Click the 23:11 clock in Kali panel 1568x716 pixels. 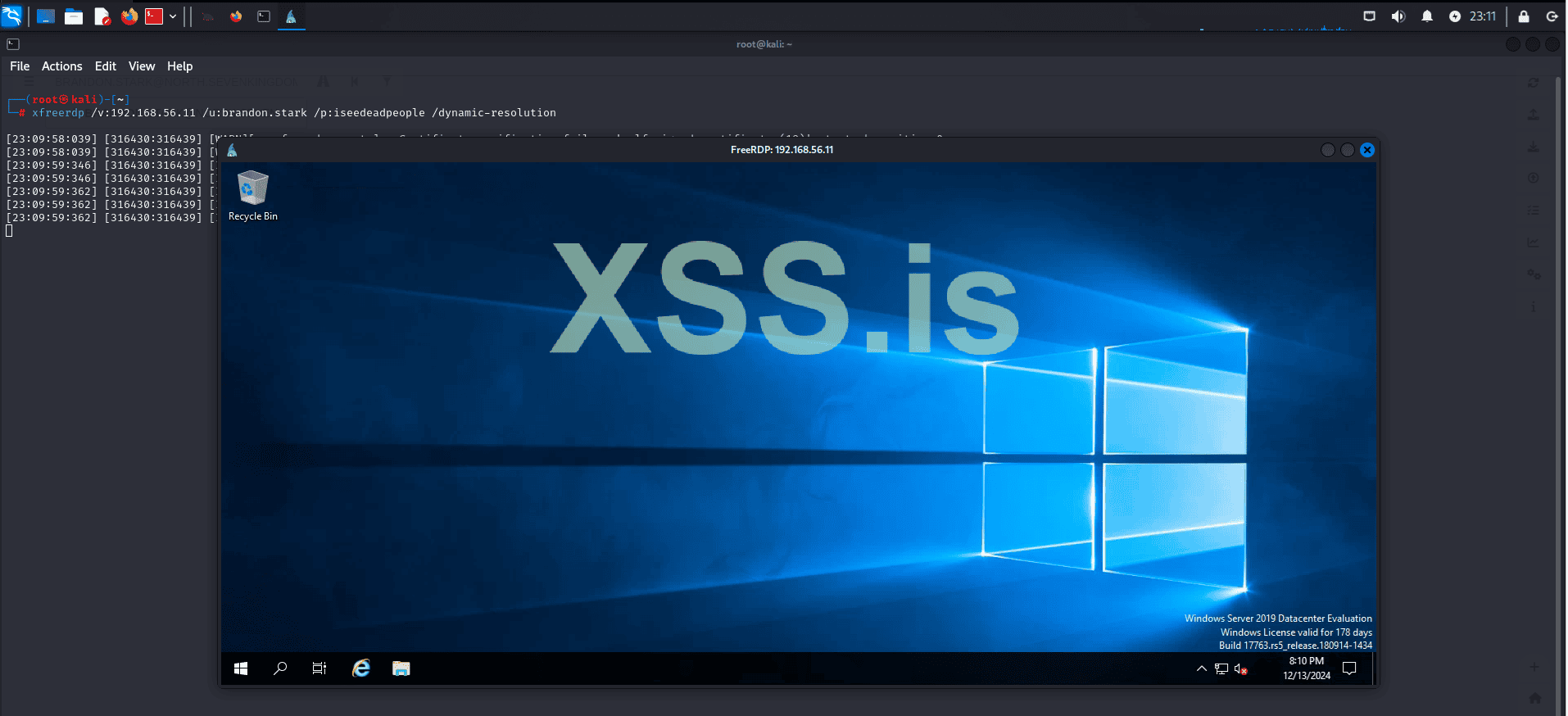click(x=1483, y=16)
